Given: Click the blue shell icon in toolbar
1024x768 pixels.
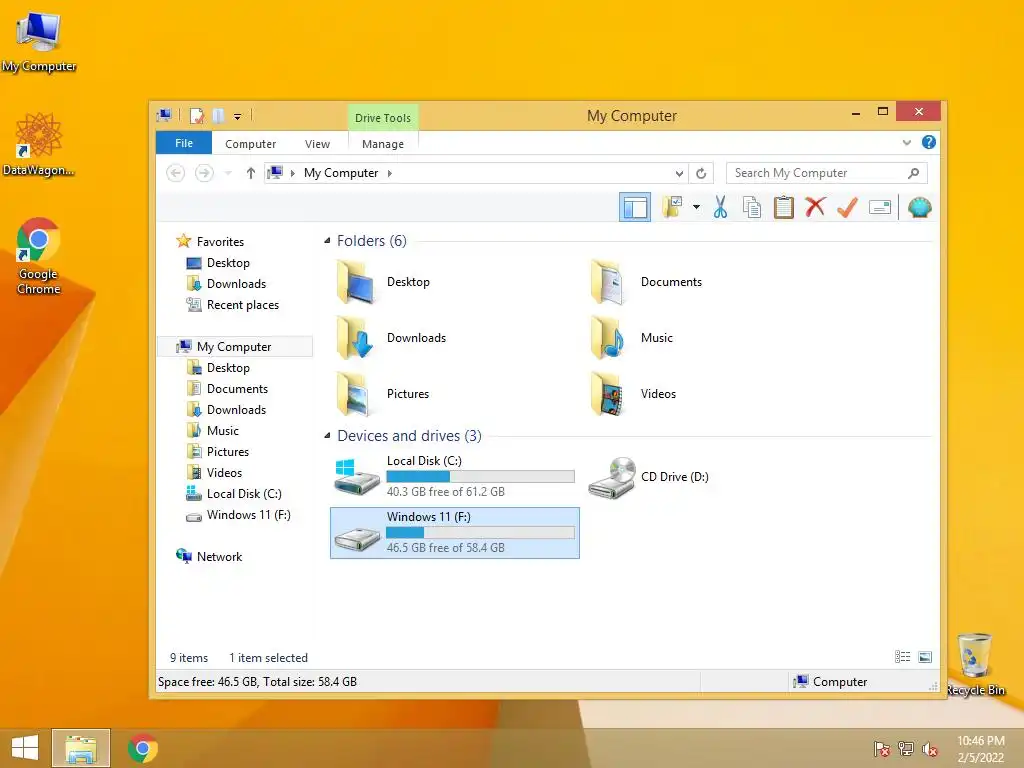Looking at the screenshot, I should (x=920, y=208).
